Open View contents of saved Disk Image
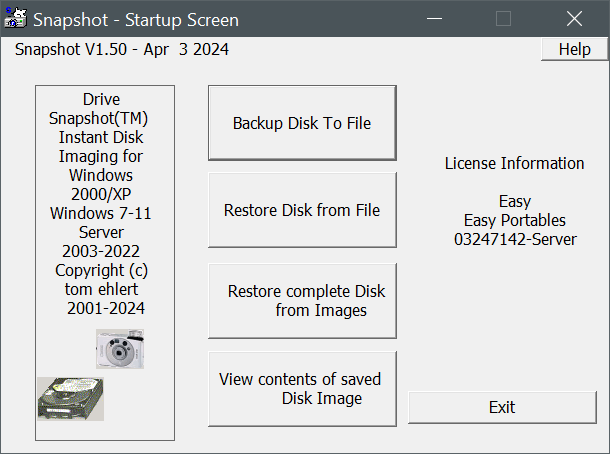 [302, 389]
